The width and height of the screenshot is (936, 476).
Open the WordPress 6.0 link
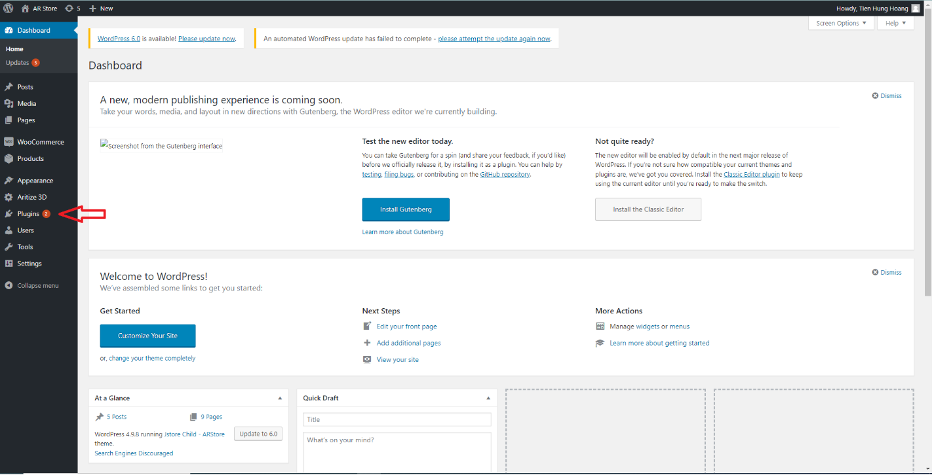pos(119,39)
